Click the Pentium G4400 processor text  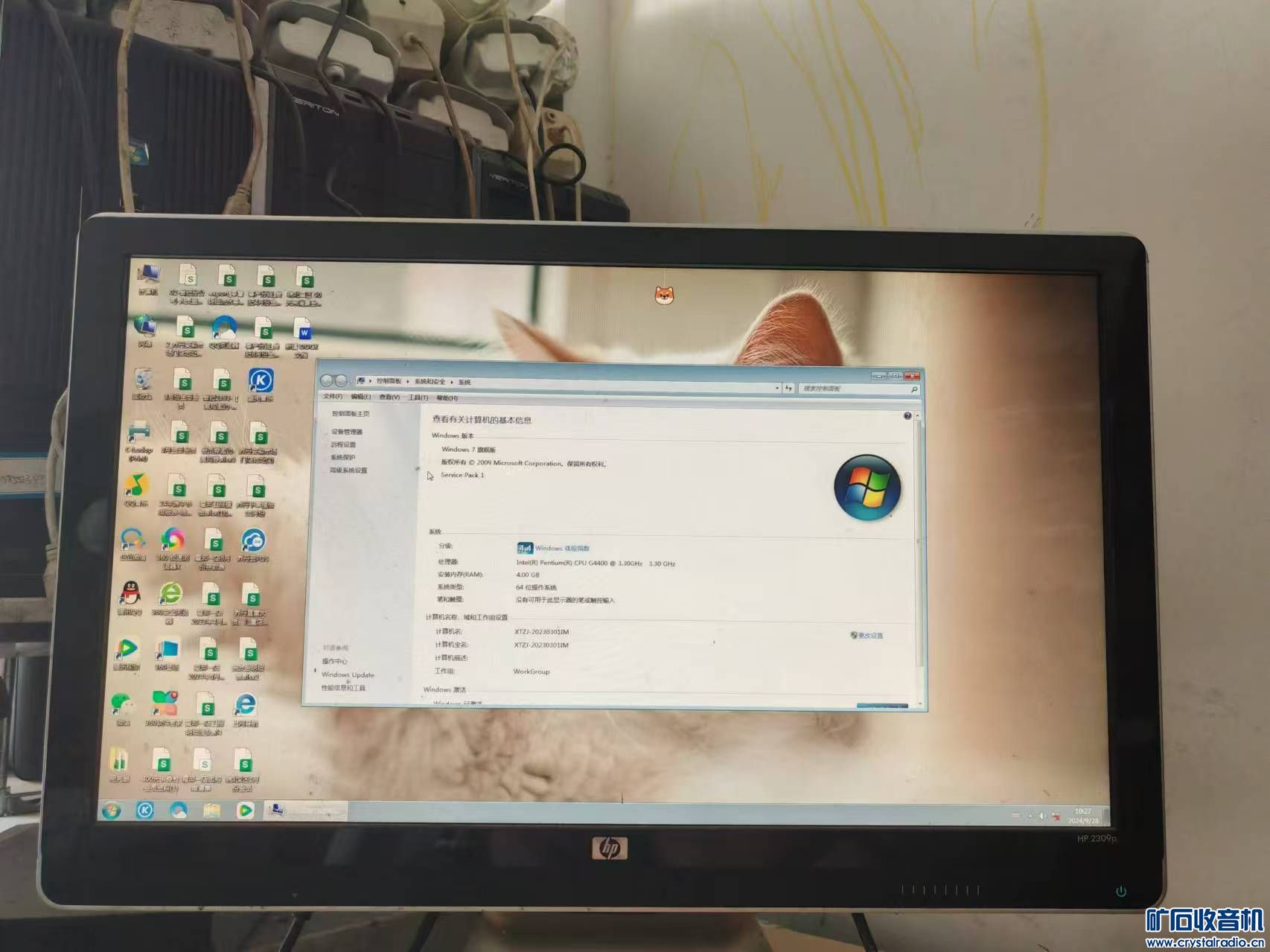(x=596, y=563)
